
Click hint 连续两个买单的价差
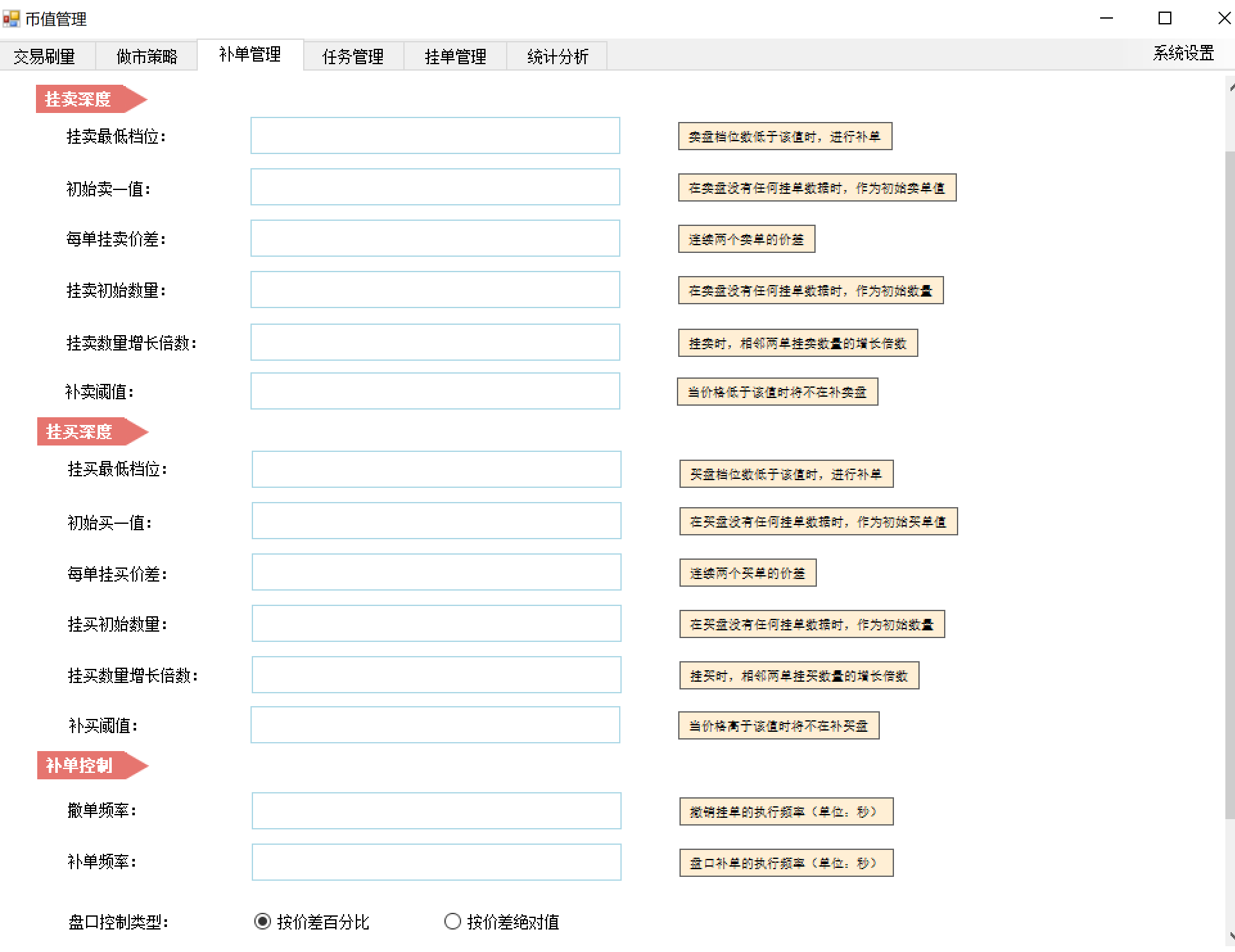tap(748, 573)
